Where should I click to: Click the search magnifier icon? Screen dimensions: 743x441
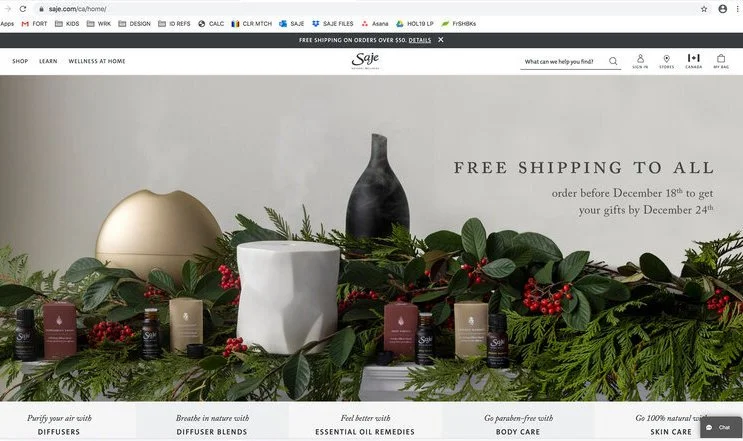point(613,61)
